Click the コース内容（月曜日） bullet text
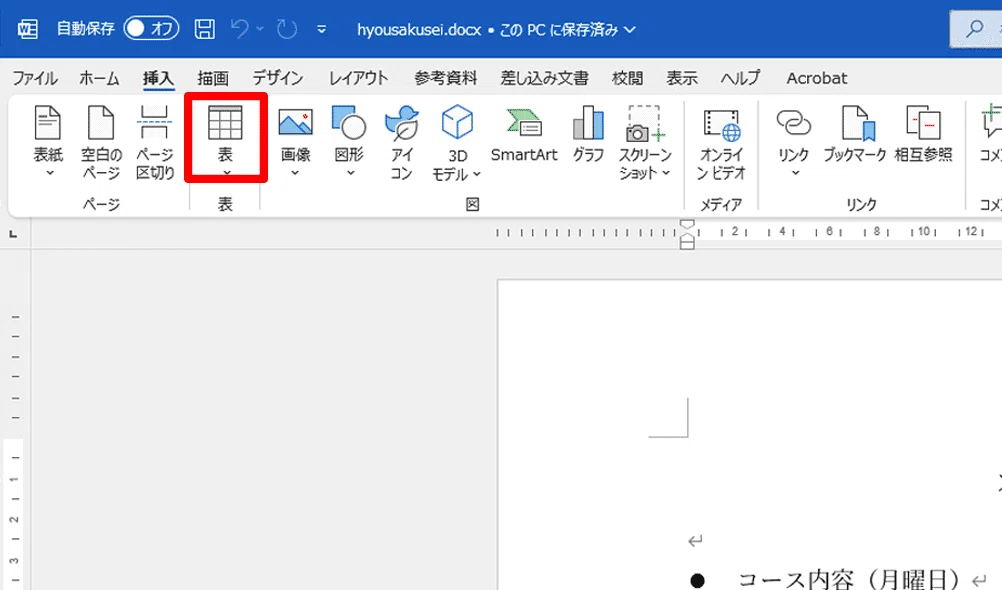The image size is (1002, 590). pyautogui.click(x=849, y=580)
